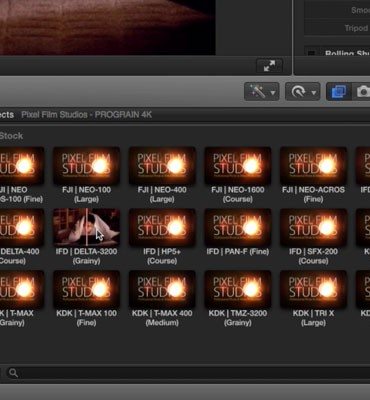Click 'Pixel Film Studios - PROGRAIN 4K' category label

(x=87, y=115)
